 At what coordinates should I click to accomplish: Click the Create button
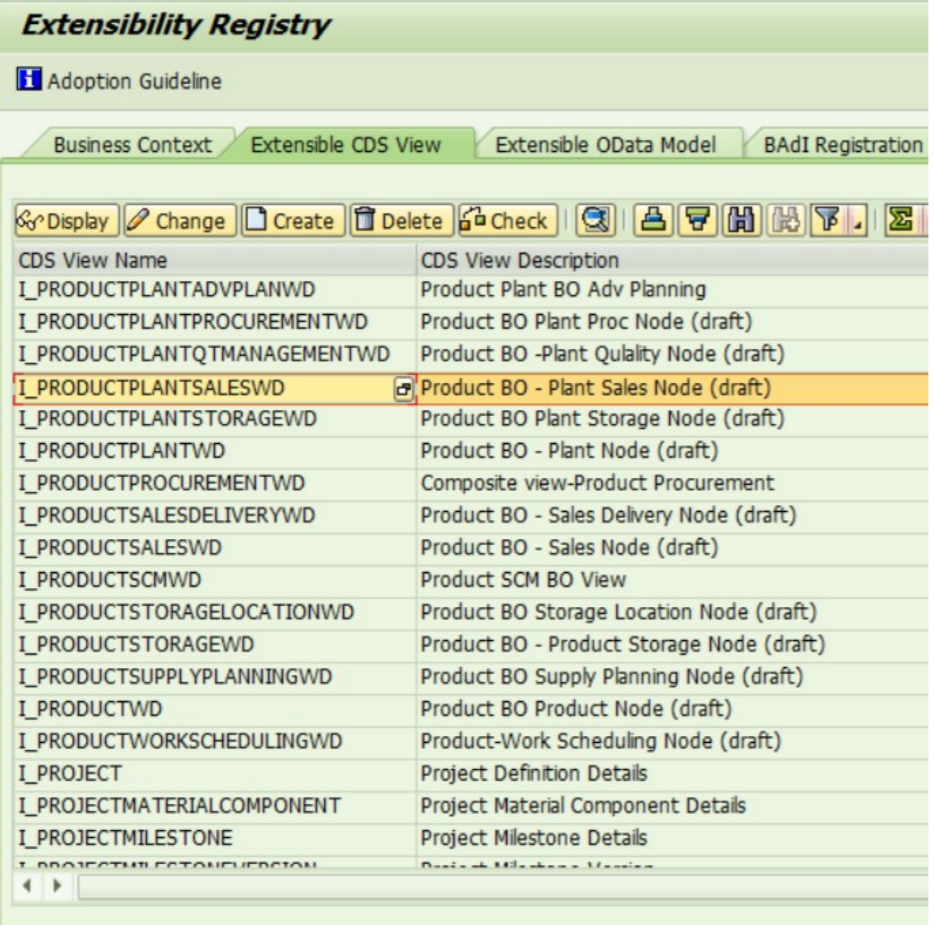292,220
